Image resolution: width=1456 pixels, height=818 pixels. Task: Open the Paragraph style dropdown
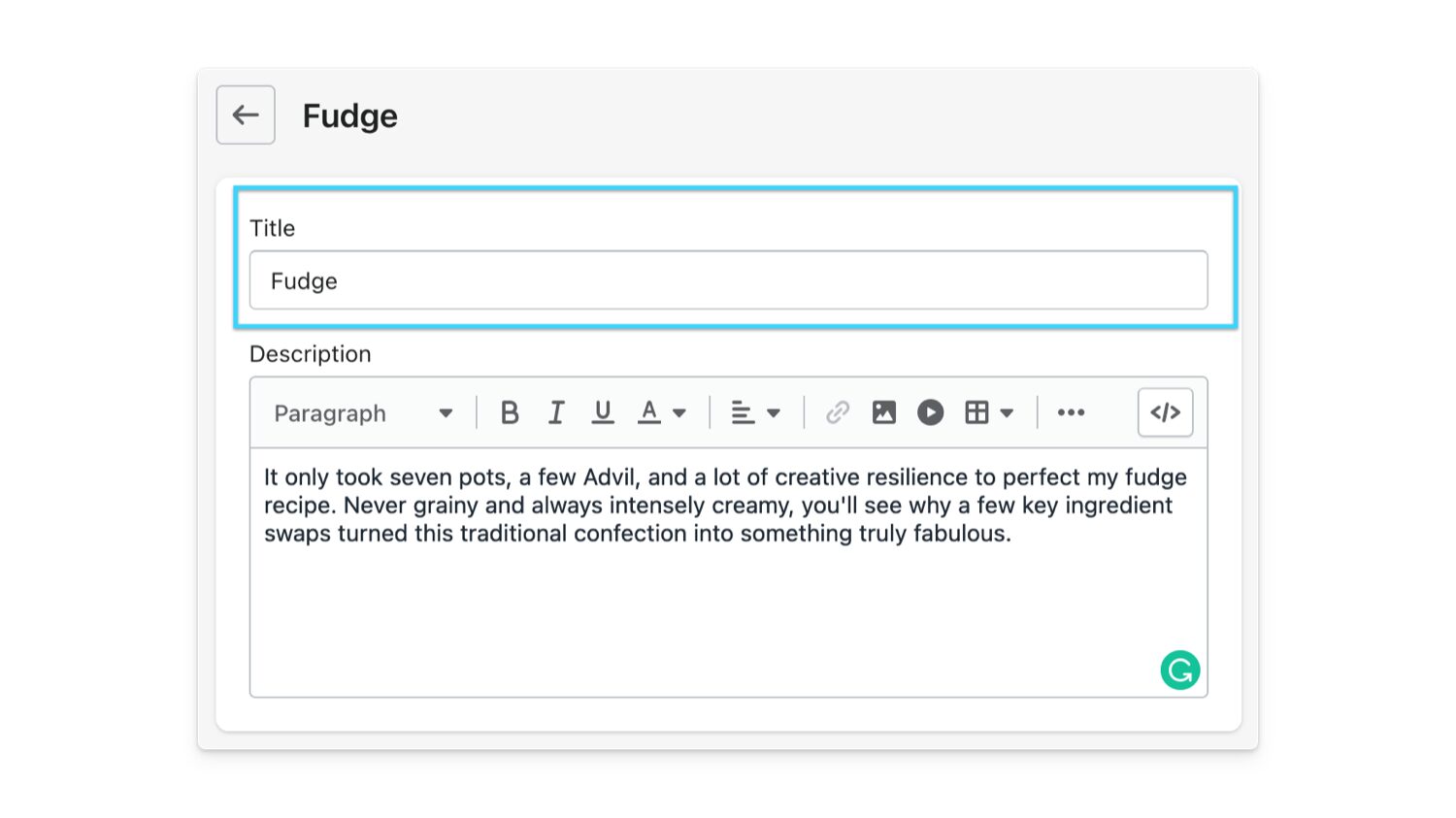click(364, 413)
